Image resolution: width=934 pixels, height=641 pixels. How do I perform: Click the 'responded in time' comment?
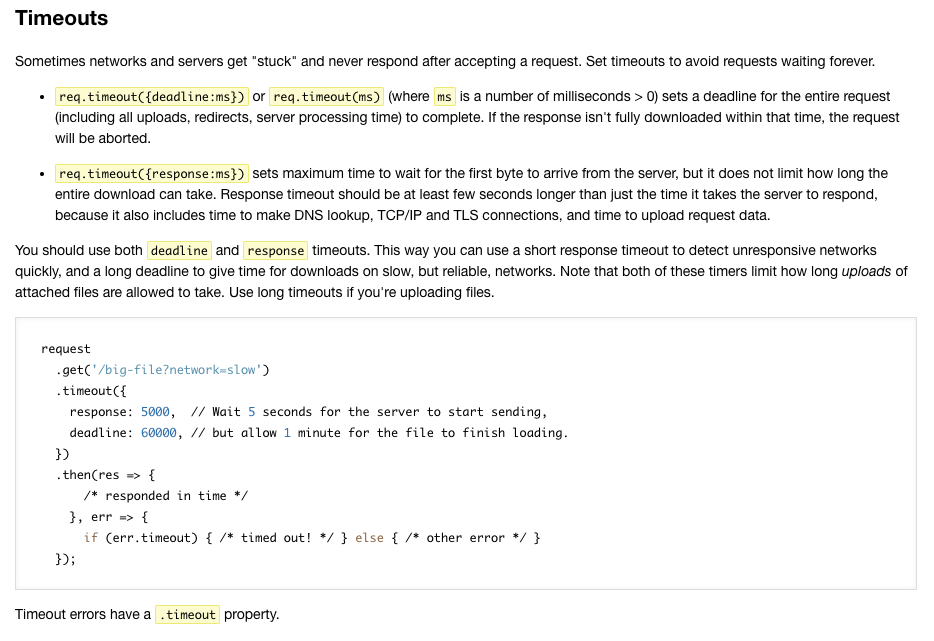166,496
